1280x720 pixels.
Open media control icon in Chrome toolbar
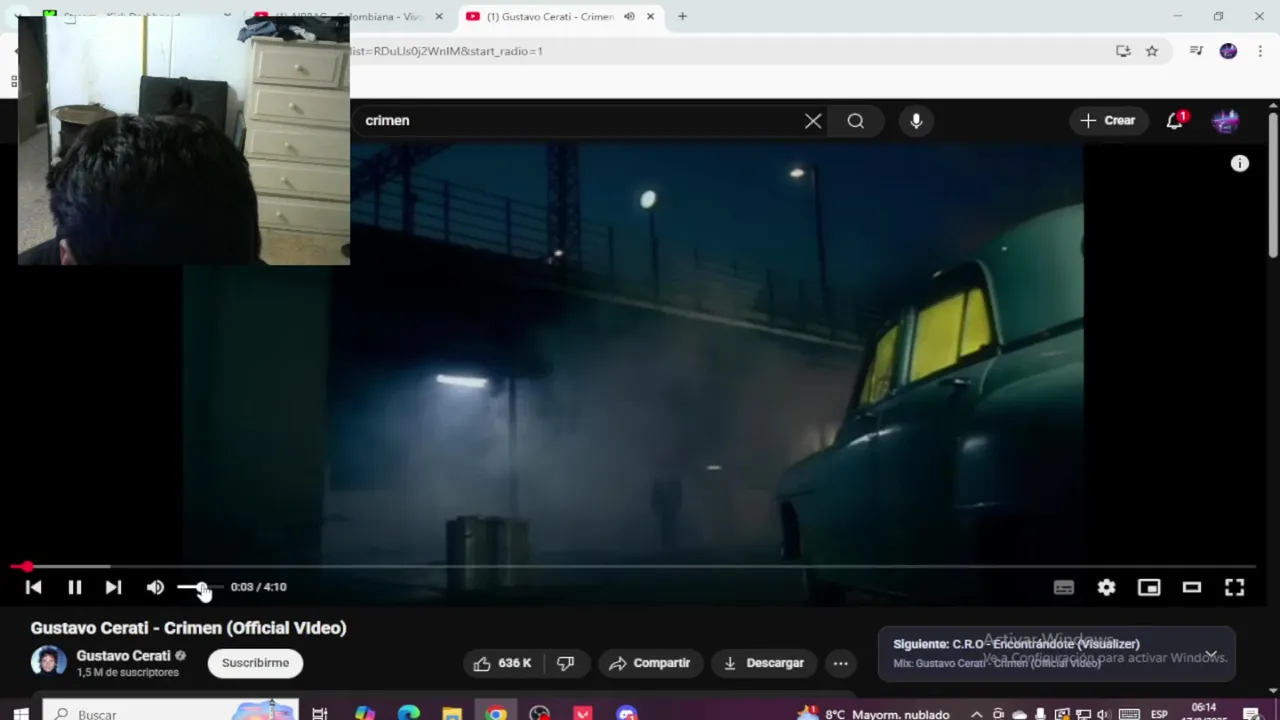click(1196, 51)
